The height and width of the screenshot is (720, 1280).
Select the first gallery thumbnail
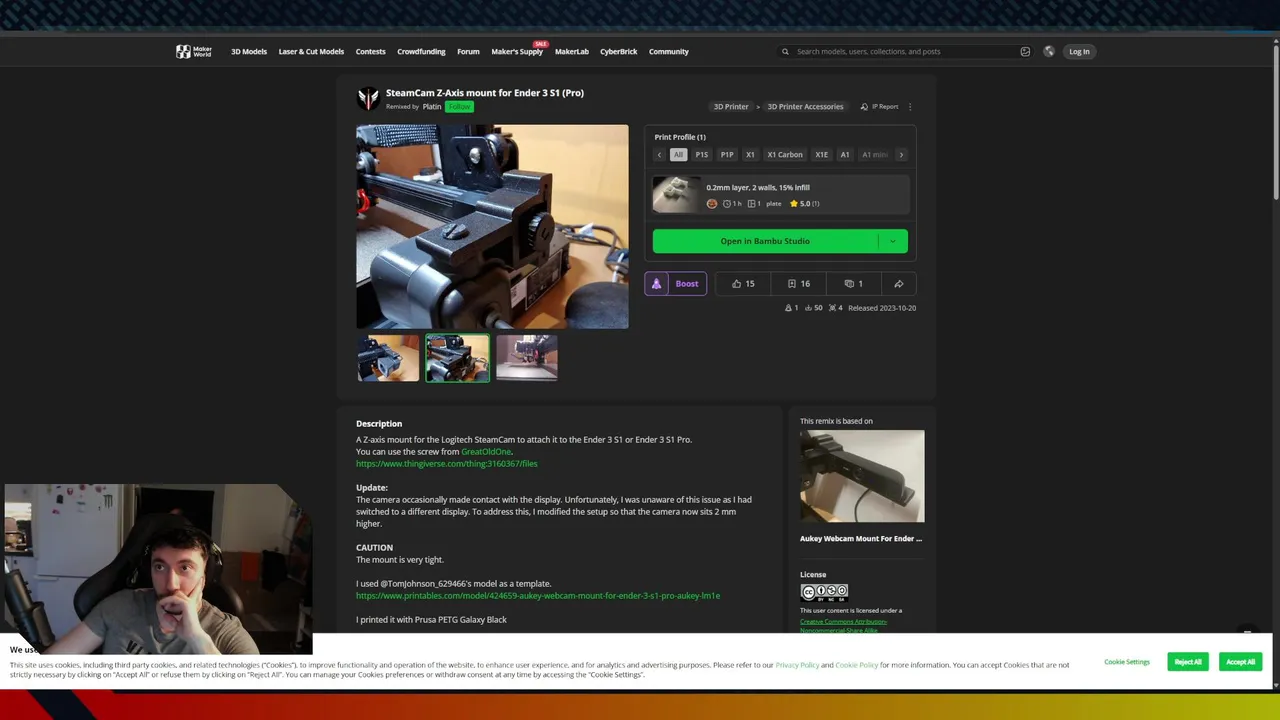pos(388,358)
